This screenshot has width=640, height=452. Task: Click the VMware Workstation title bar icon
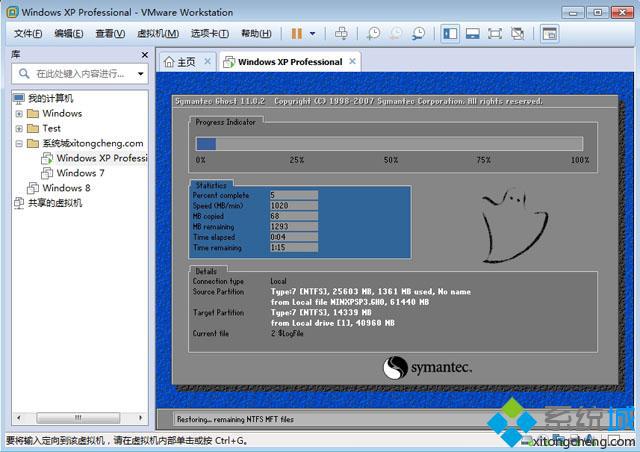[x=12, y=12]
